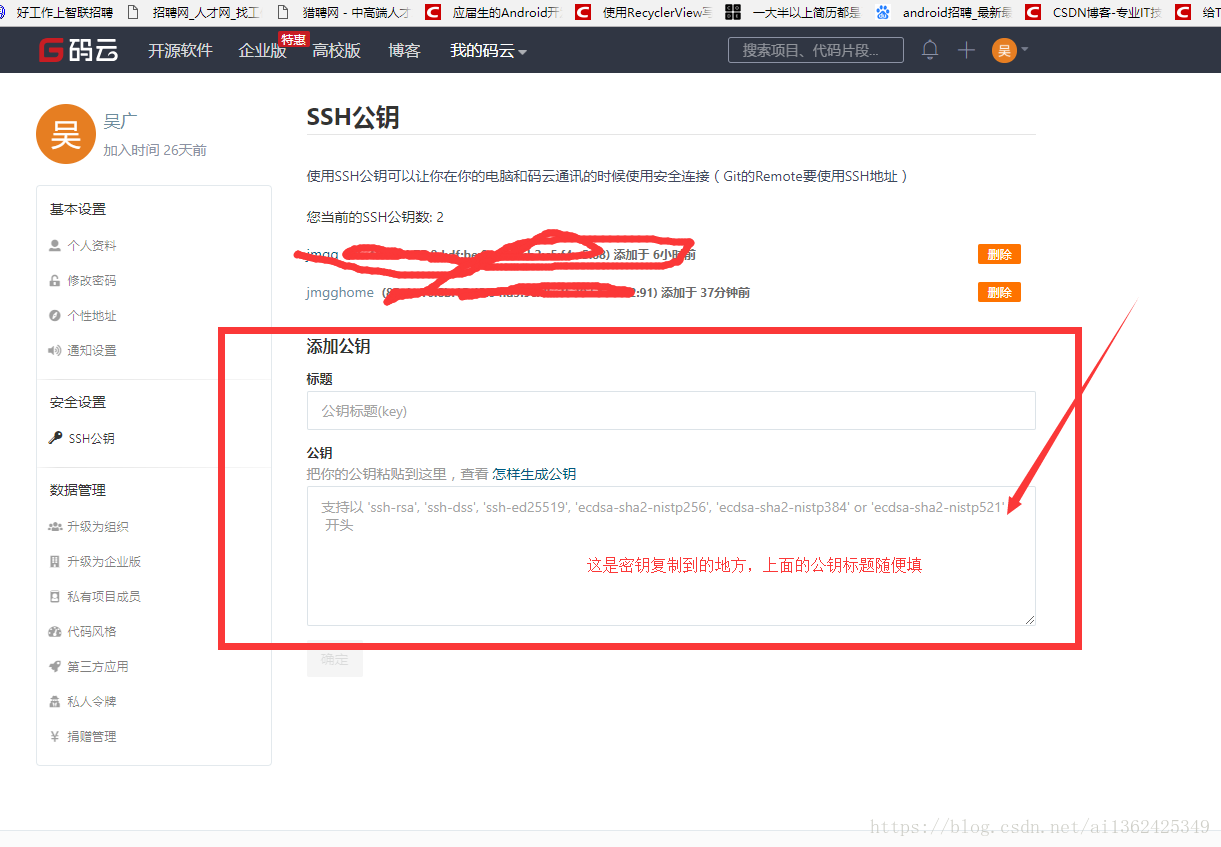Click the compass icon beside 个性地址
Screen dimensions: 1221x847
(54, 316)
